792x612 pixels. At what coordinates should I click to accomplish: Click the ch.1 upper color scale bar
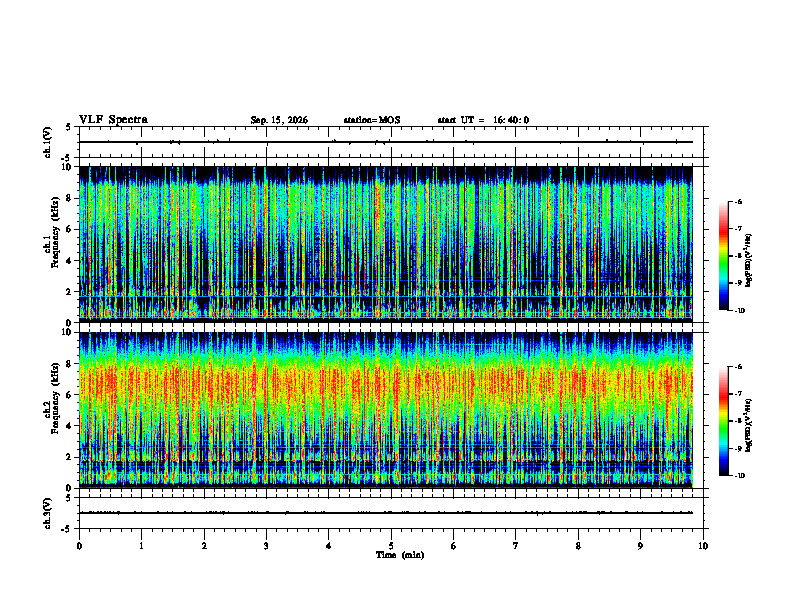723,256
